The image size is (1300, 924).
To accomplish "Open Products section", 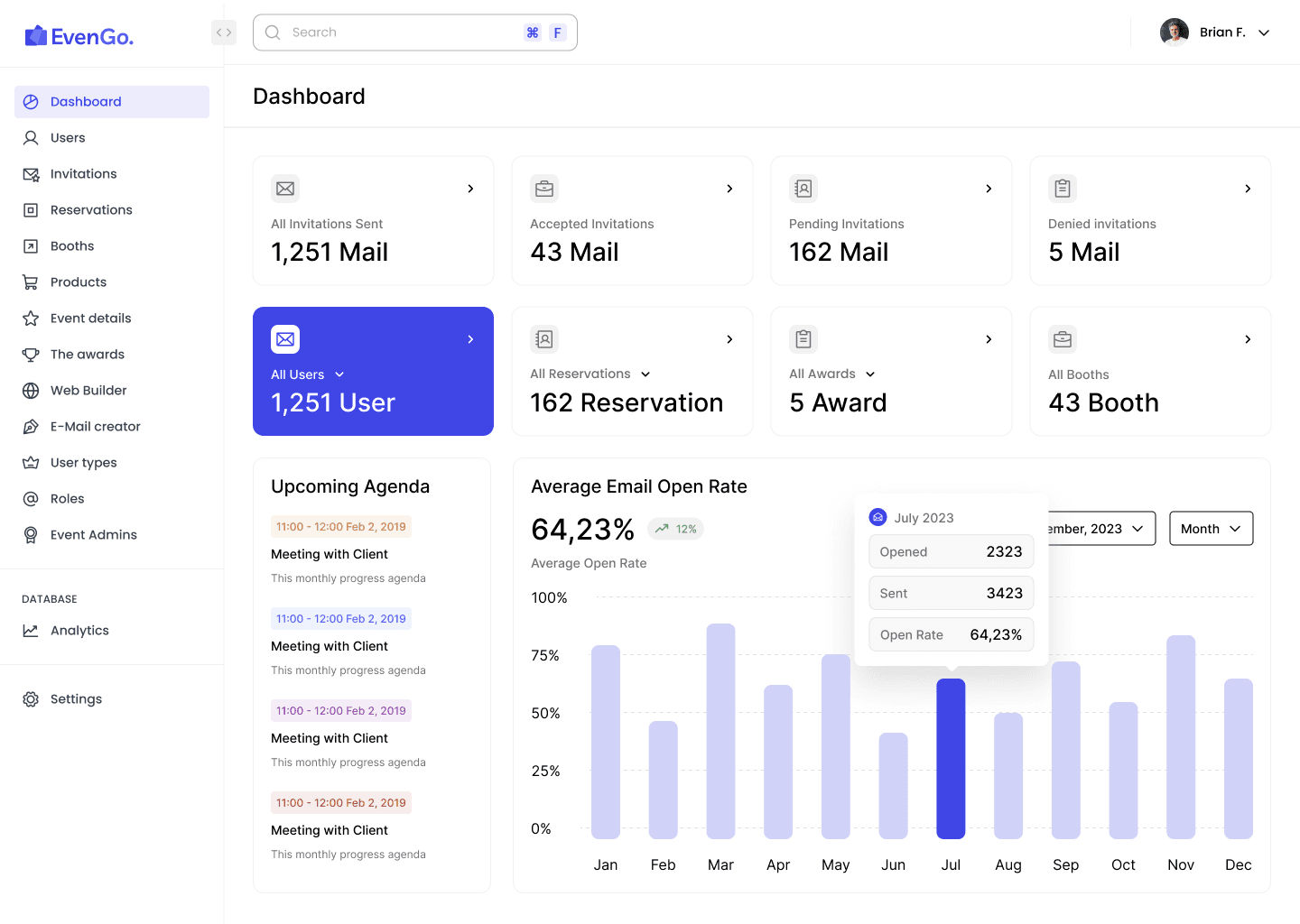I will [x=112, y=282].
